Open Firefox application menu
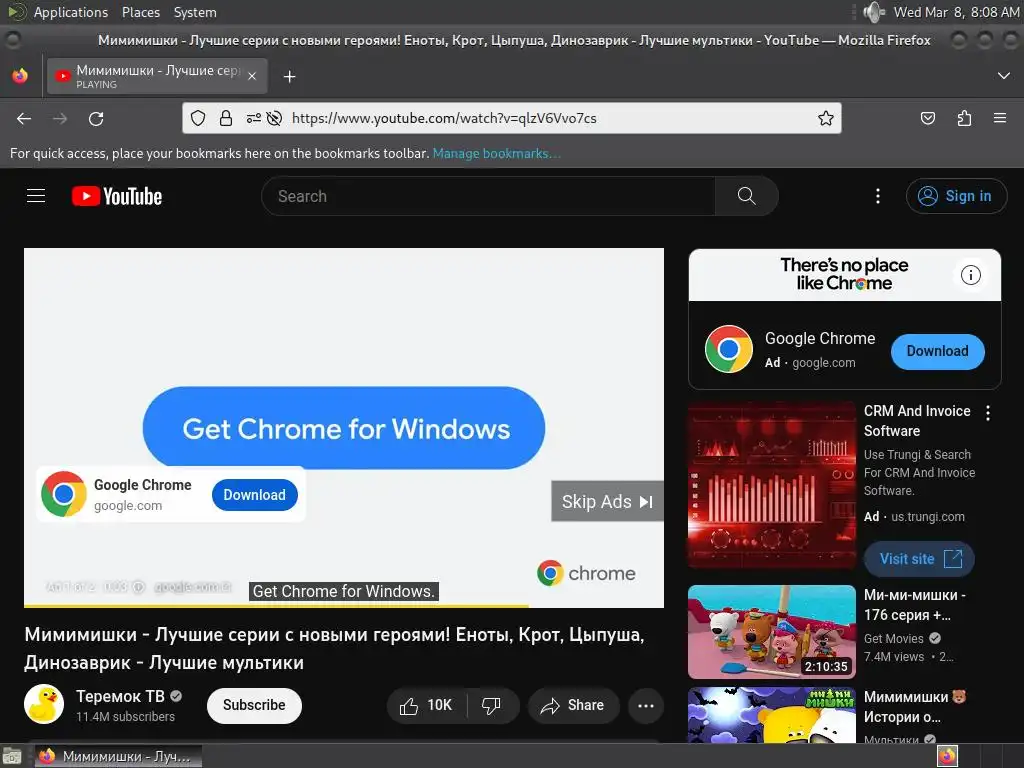 [x=1000, y=118]
